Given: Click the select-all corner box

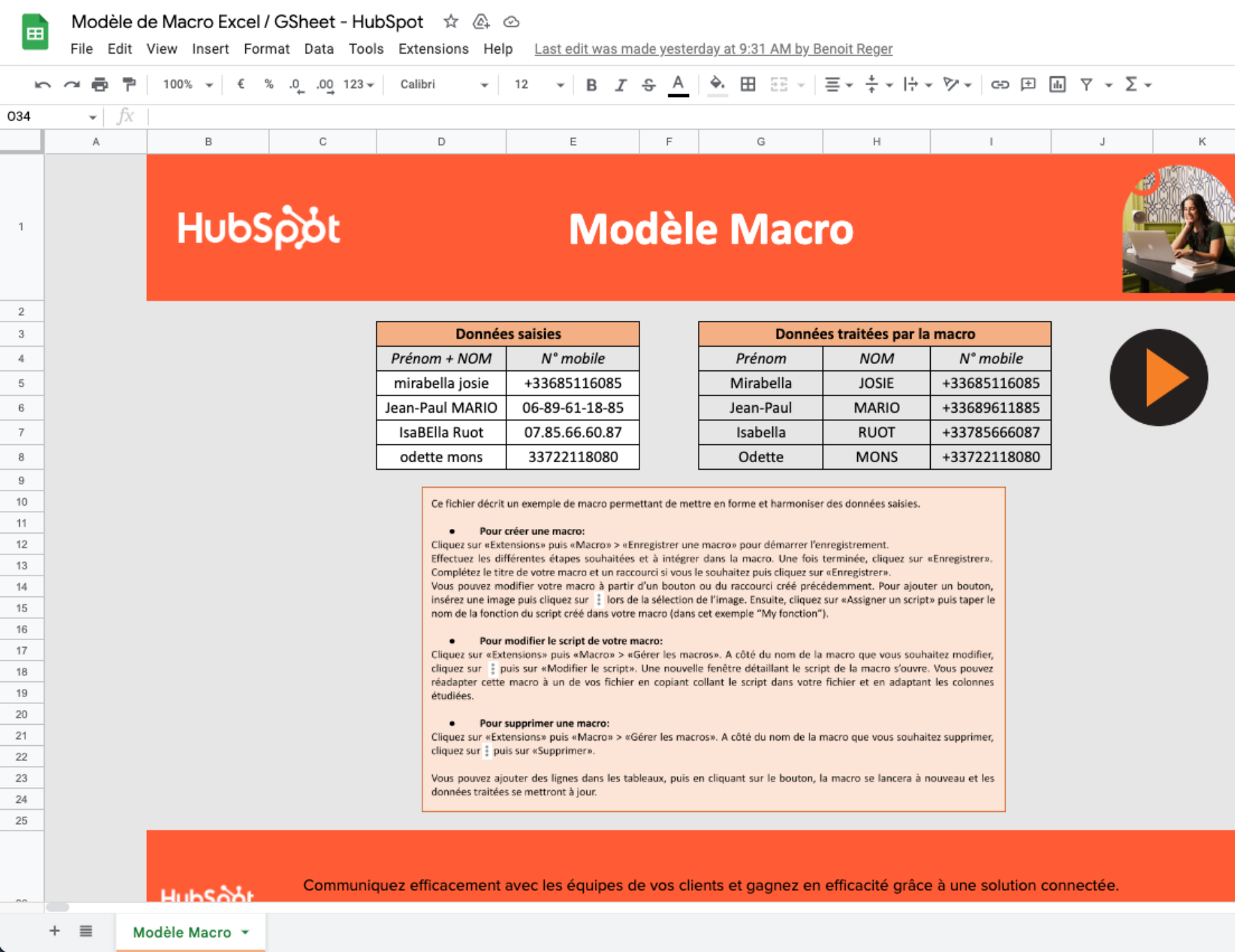Looking at the screenshot, I should coord(21,141).
